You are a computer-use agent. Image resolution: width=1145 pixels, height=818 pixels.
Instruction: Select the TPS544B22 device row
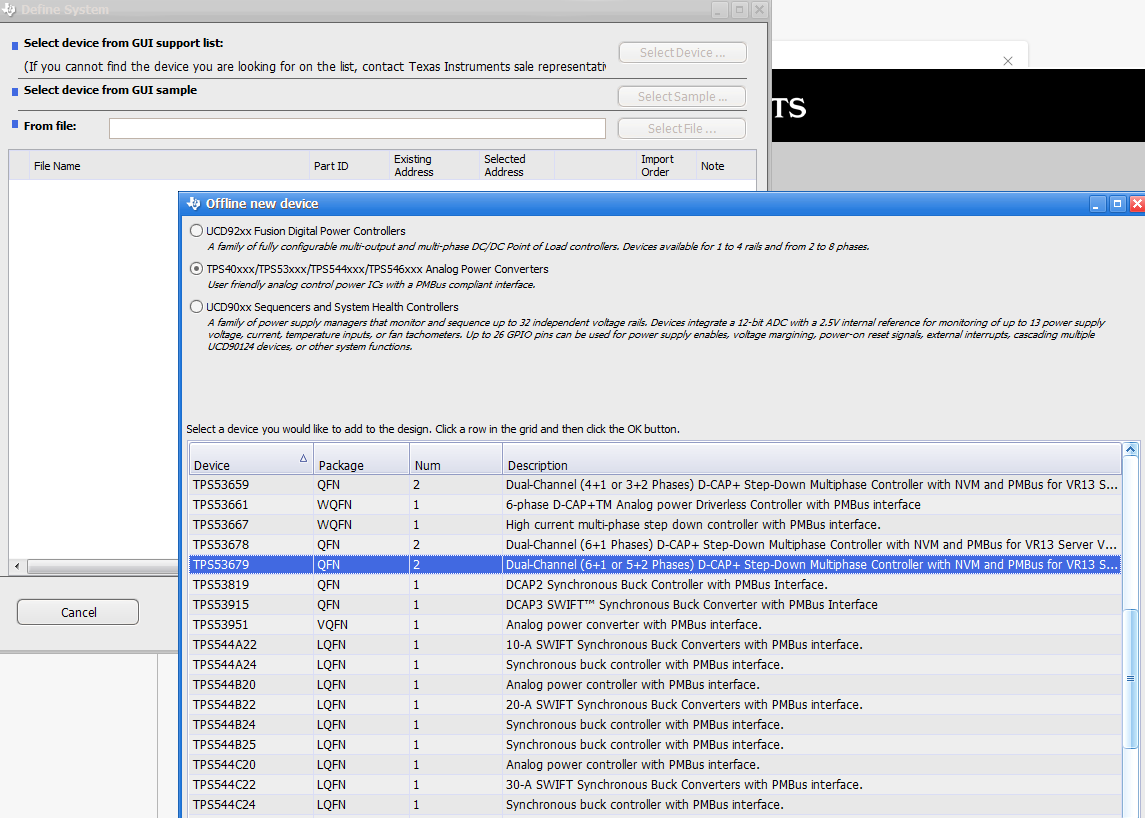[x=655, y=705]
